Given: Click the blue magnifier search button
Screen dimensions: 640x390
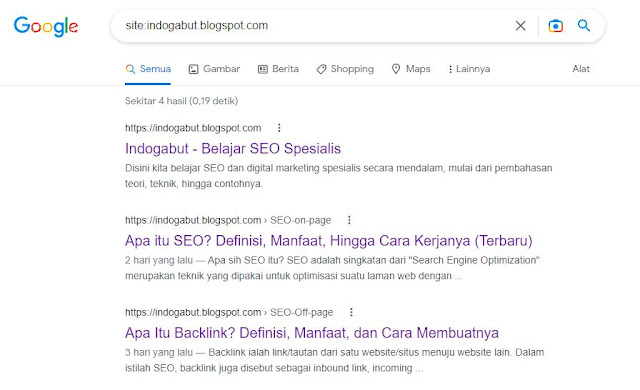Looking at the screenshot, I should click(584, 25).
